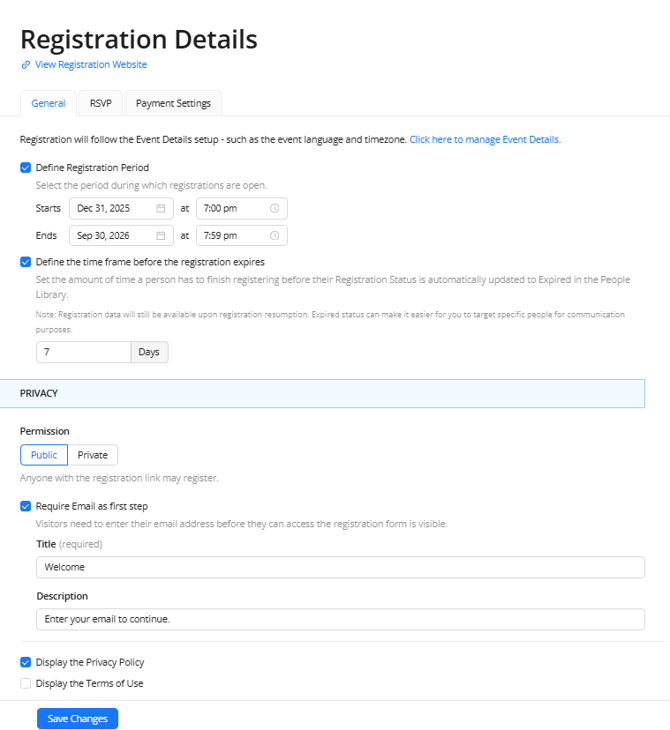The image size is (670, 730).
Task: Uncheck Display the Privacy Policy
Action: point(26,662)
